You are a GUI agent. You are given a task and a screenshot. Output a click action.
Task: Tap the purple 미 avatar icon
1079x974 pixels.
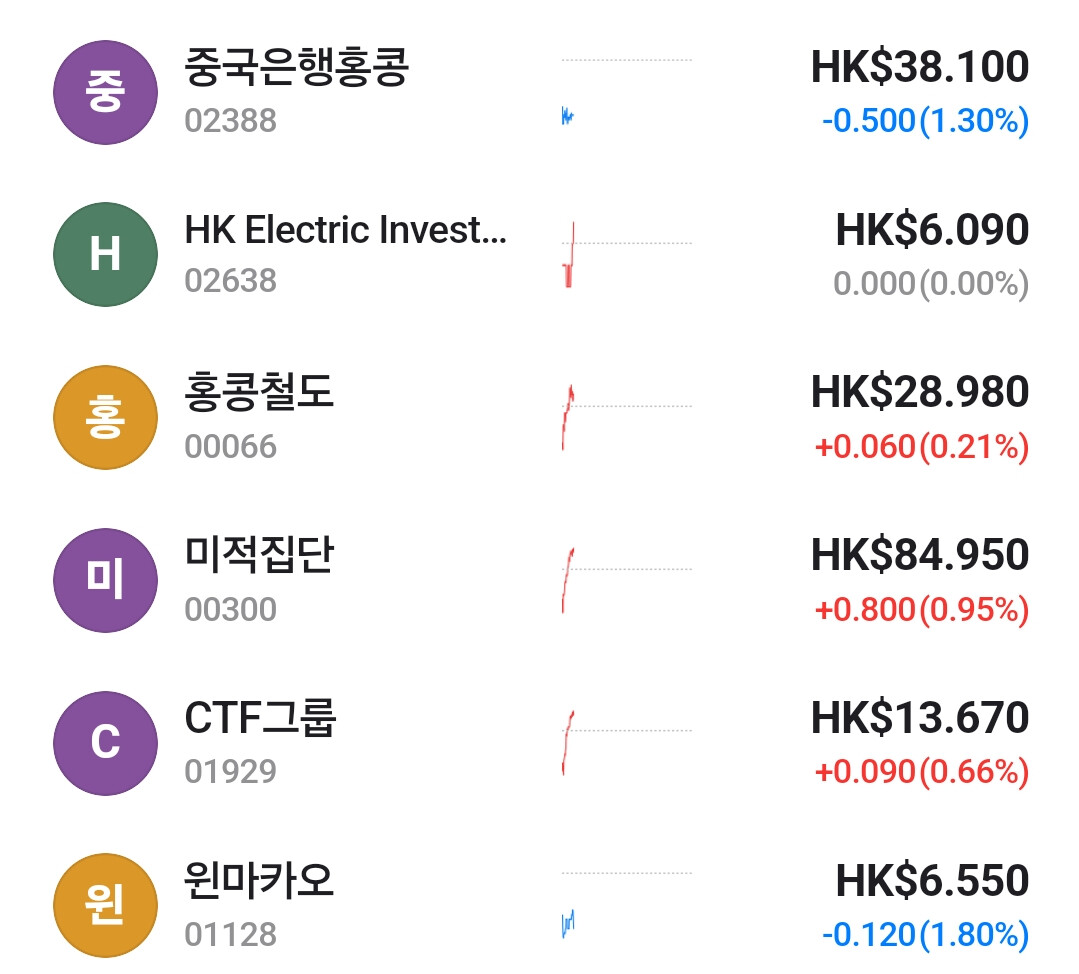click(105, 581)
